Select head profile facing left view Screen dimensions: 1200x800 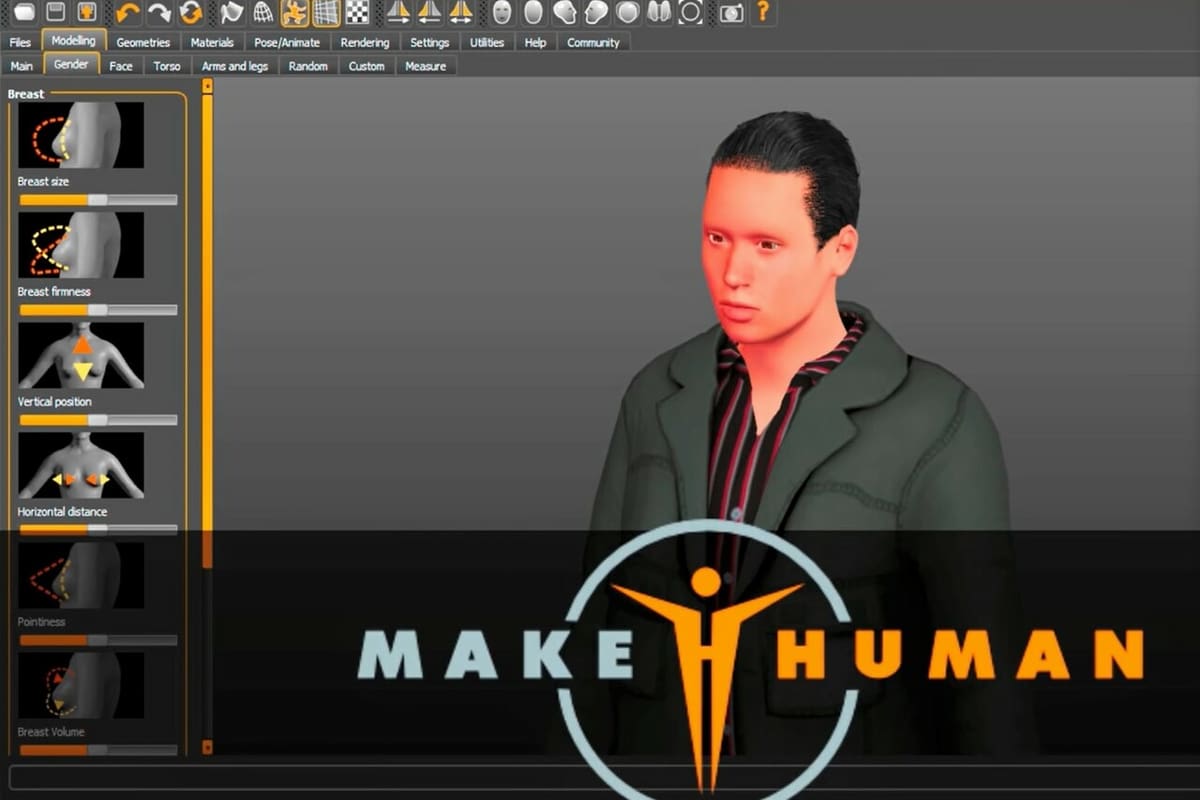(x=596, y=12)
